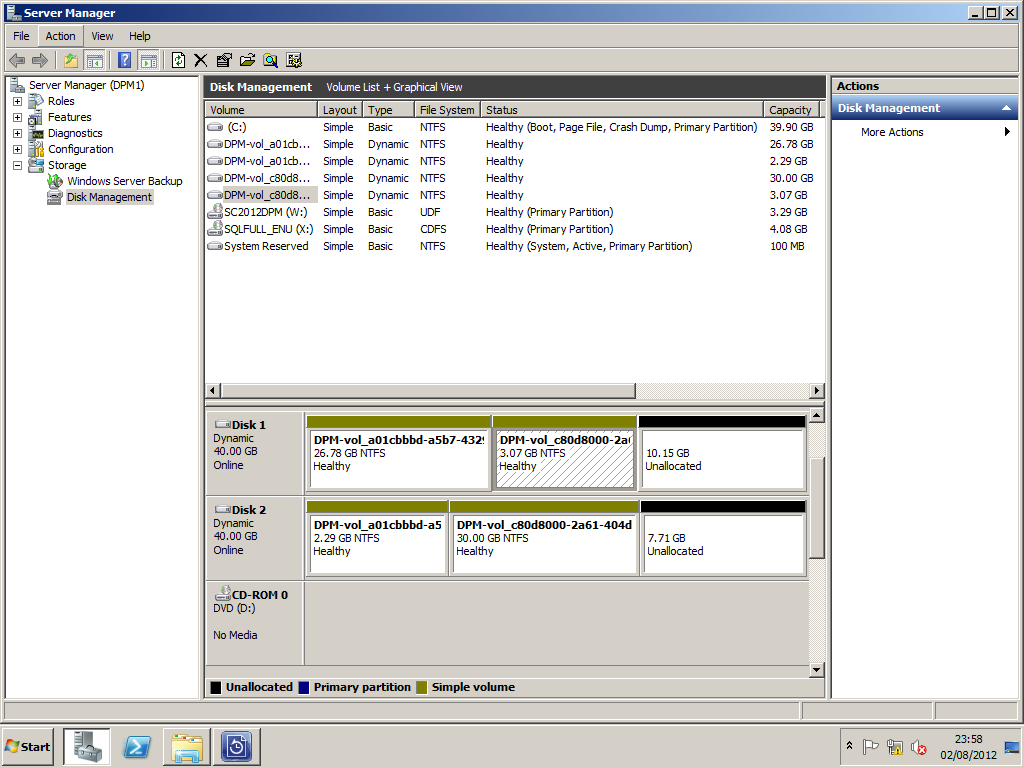Sort by the Layout column header
The image size is (1024, 768).
[340, 110]
